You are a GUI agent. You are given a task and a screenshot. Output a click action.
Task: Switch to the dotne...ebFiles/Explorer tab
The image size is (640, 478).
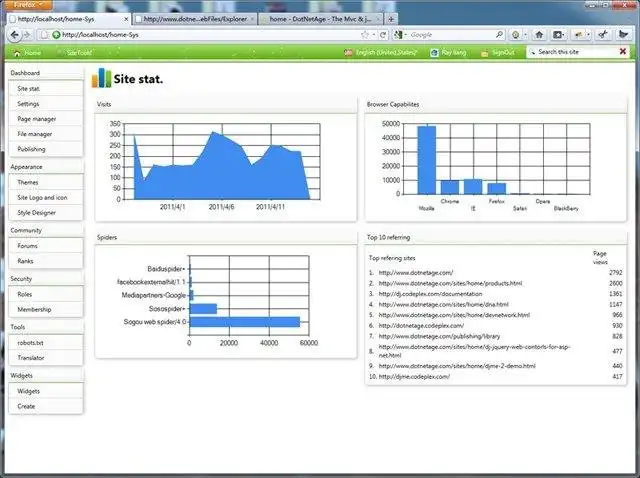[195, 19]
